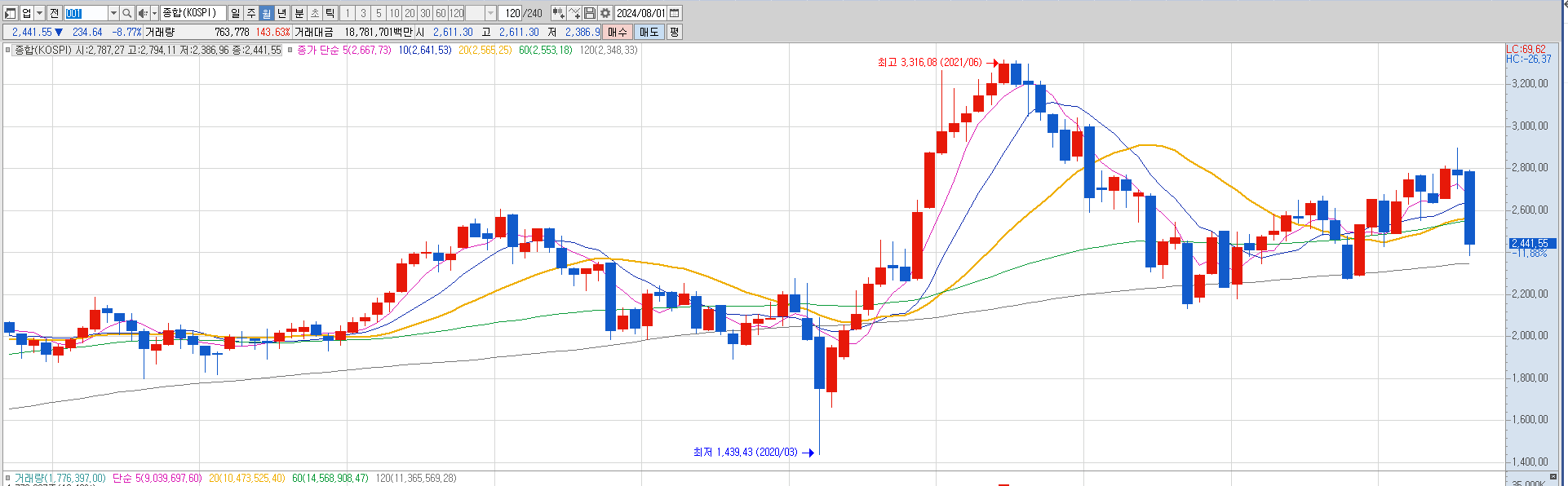Select the 5 interval button
This screenshot has height=486, width=1568.
[379, 13]
